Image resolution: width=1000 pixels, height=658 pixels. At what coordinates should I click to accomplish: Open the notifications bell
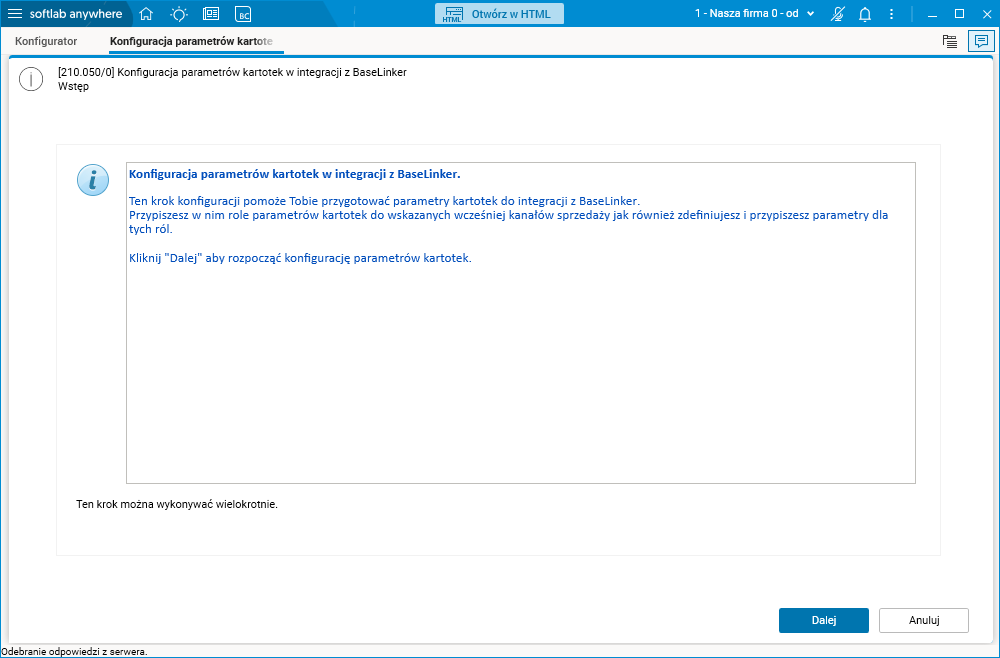click(x=865, y=13)
